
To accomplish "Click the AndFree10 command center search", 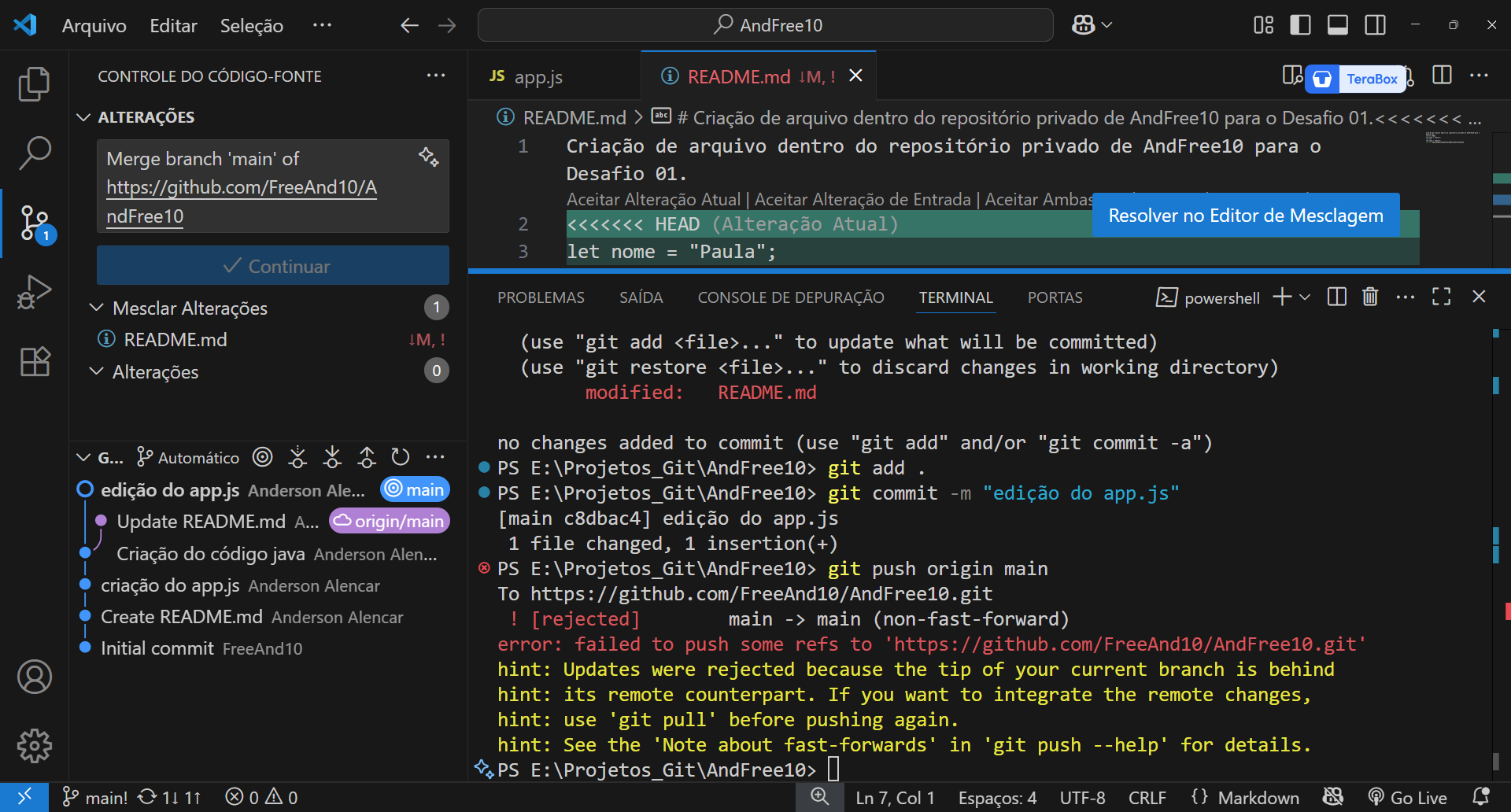I will pos(765,25).
